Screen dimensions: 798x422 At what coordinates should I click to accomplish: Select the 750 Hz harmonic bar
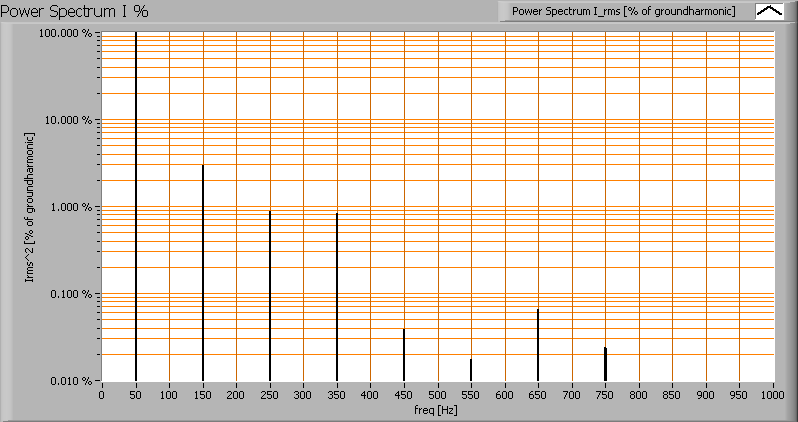(x=605, y=364)
